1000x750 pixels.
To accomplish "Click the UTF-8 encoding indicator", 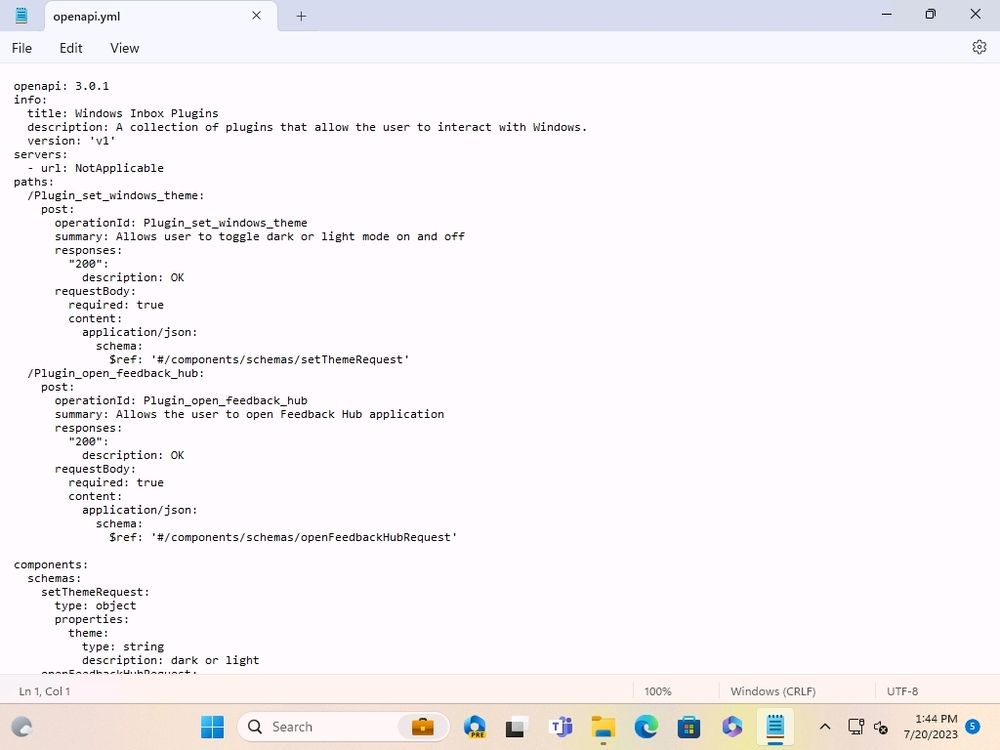I will [x=902, y=691].
